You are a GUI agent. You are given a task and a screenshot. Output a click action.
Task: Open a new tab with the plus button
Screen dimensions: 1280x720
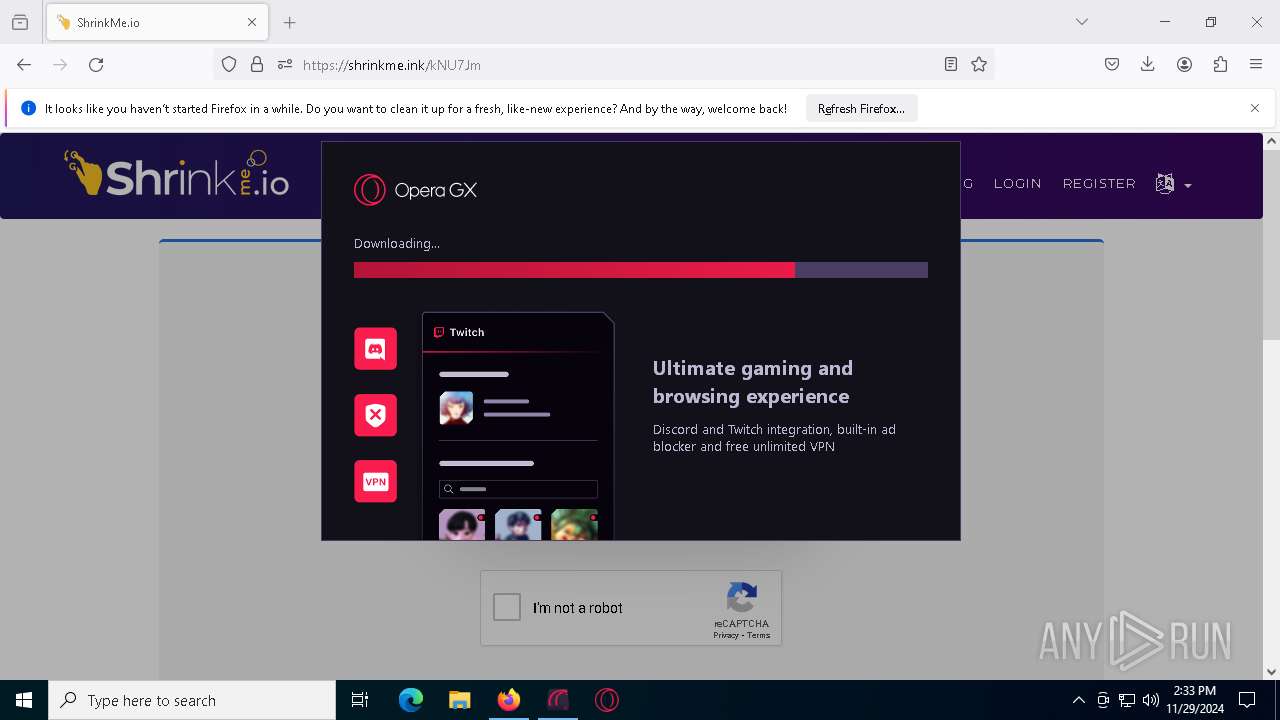(x=290, y=22)
